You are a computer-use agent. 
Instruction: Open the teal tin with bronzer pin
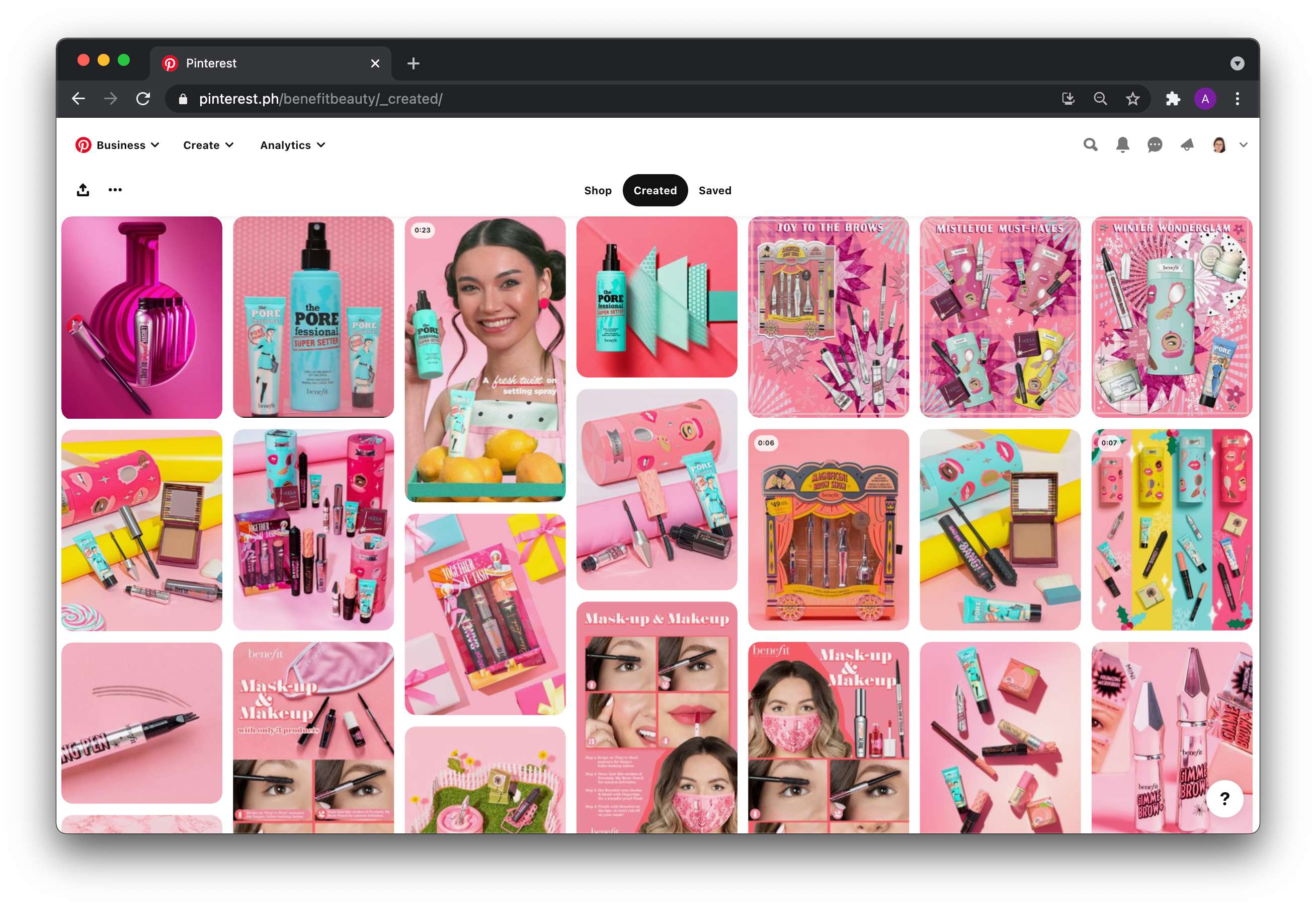pyautogui.click(x=1000, y=529)
